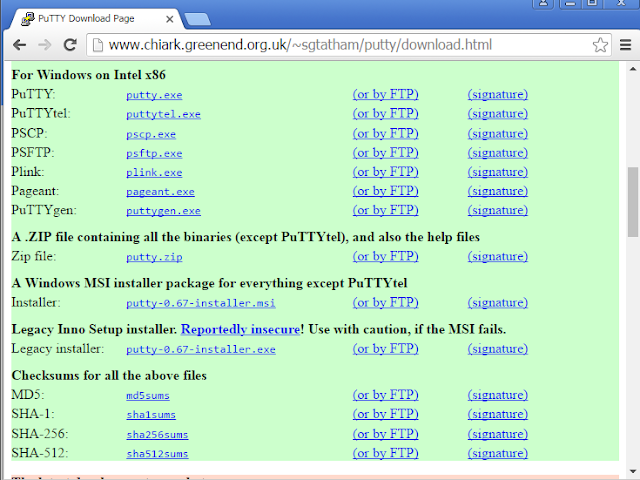Open signature for Zip file row

pyautogui.click(x=498, y=256)
